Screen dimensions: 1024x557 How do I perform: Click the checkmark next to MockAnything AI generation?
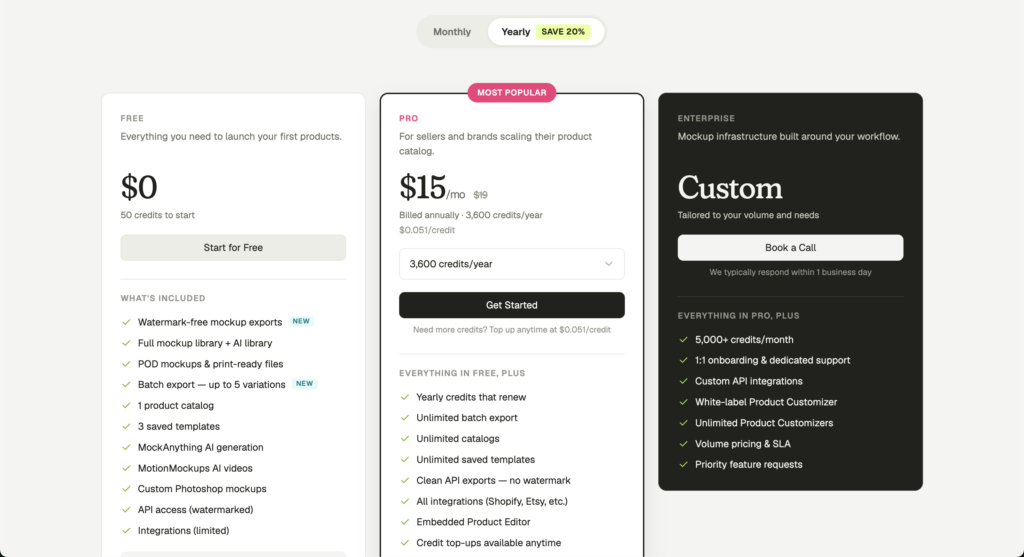[x=126, y=447]
